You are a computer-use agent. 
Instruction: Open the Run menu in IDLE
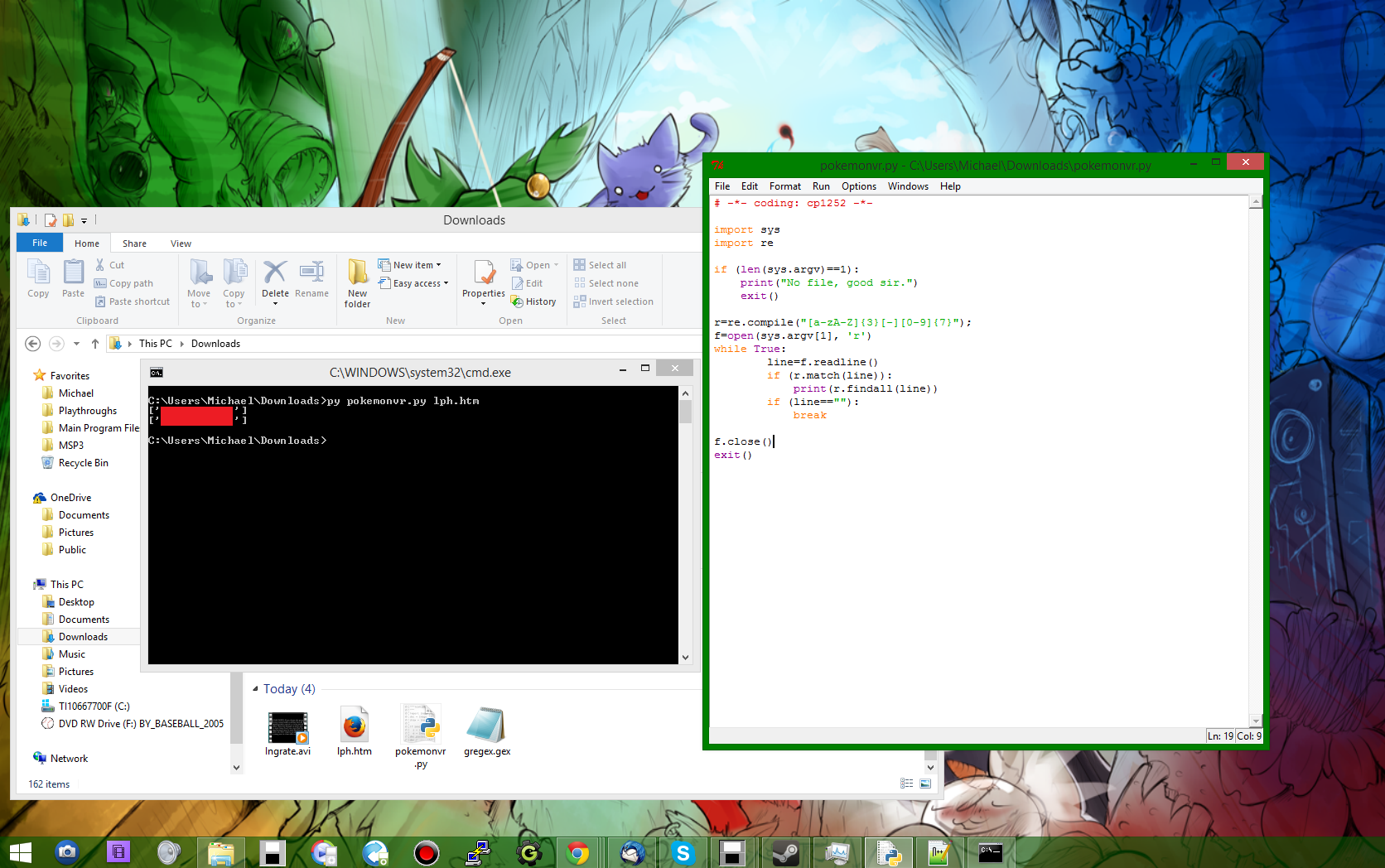pos(820,186)
